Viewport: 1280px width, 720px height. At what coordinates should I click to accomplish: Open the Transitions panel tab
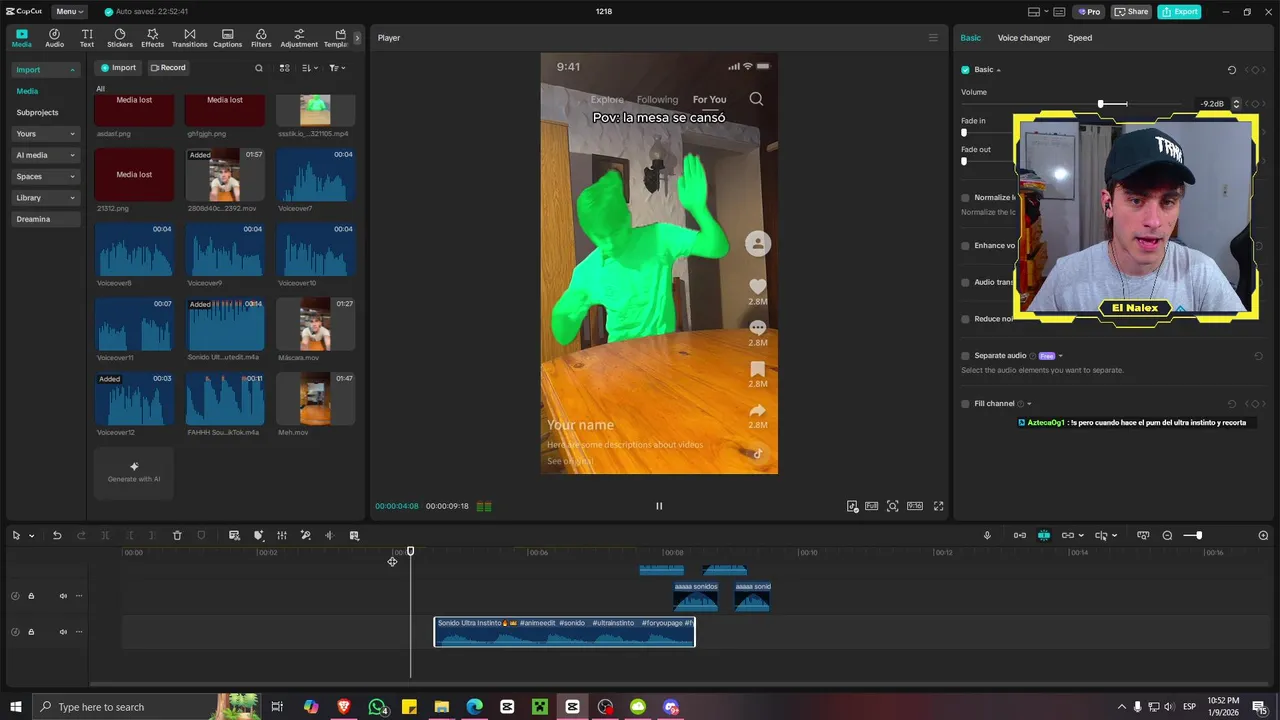click(189, 38)
